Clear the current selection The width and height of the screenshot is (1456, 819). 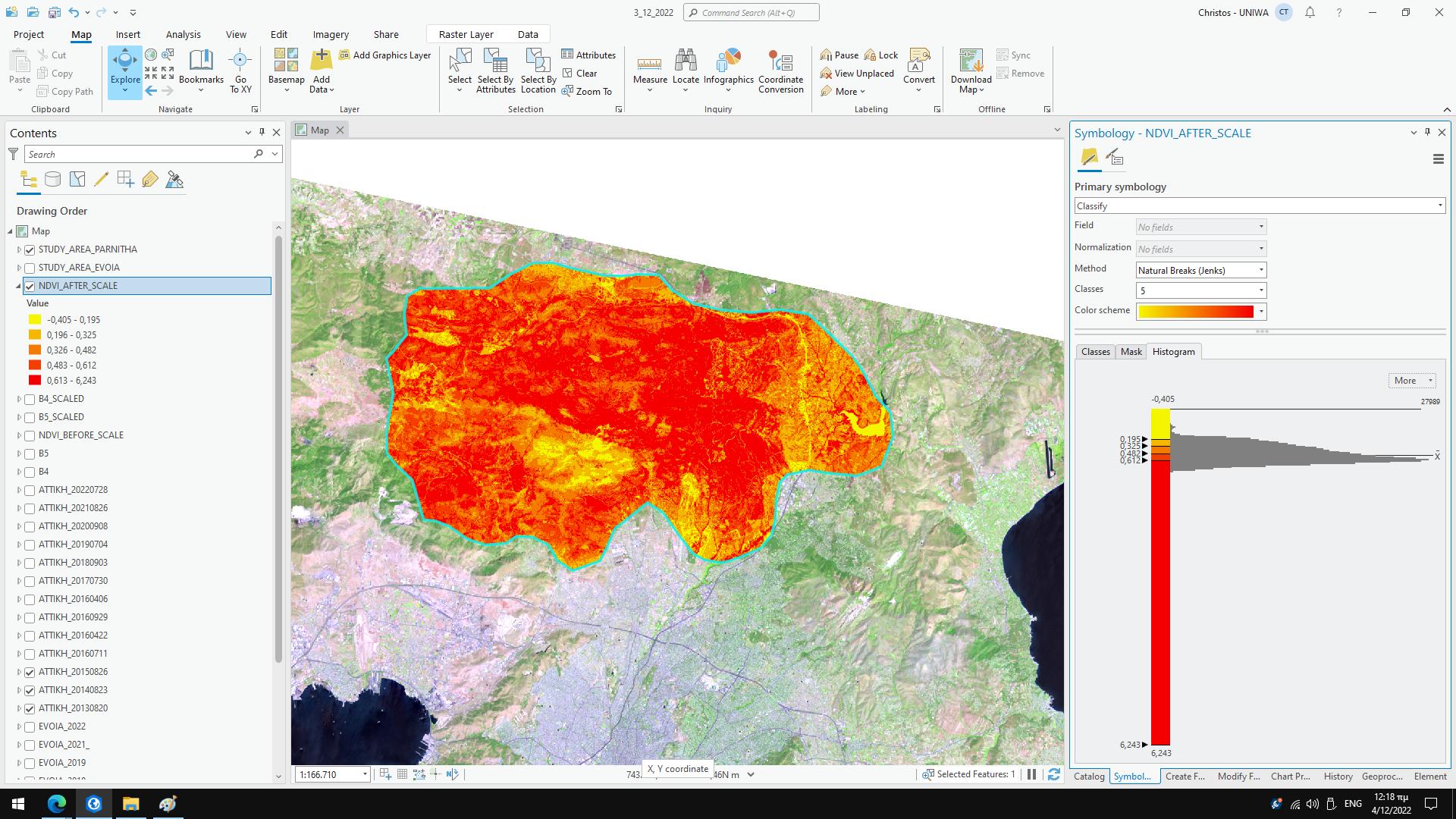pos(579,73)
